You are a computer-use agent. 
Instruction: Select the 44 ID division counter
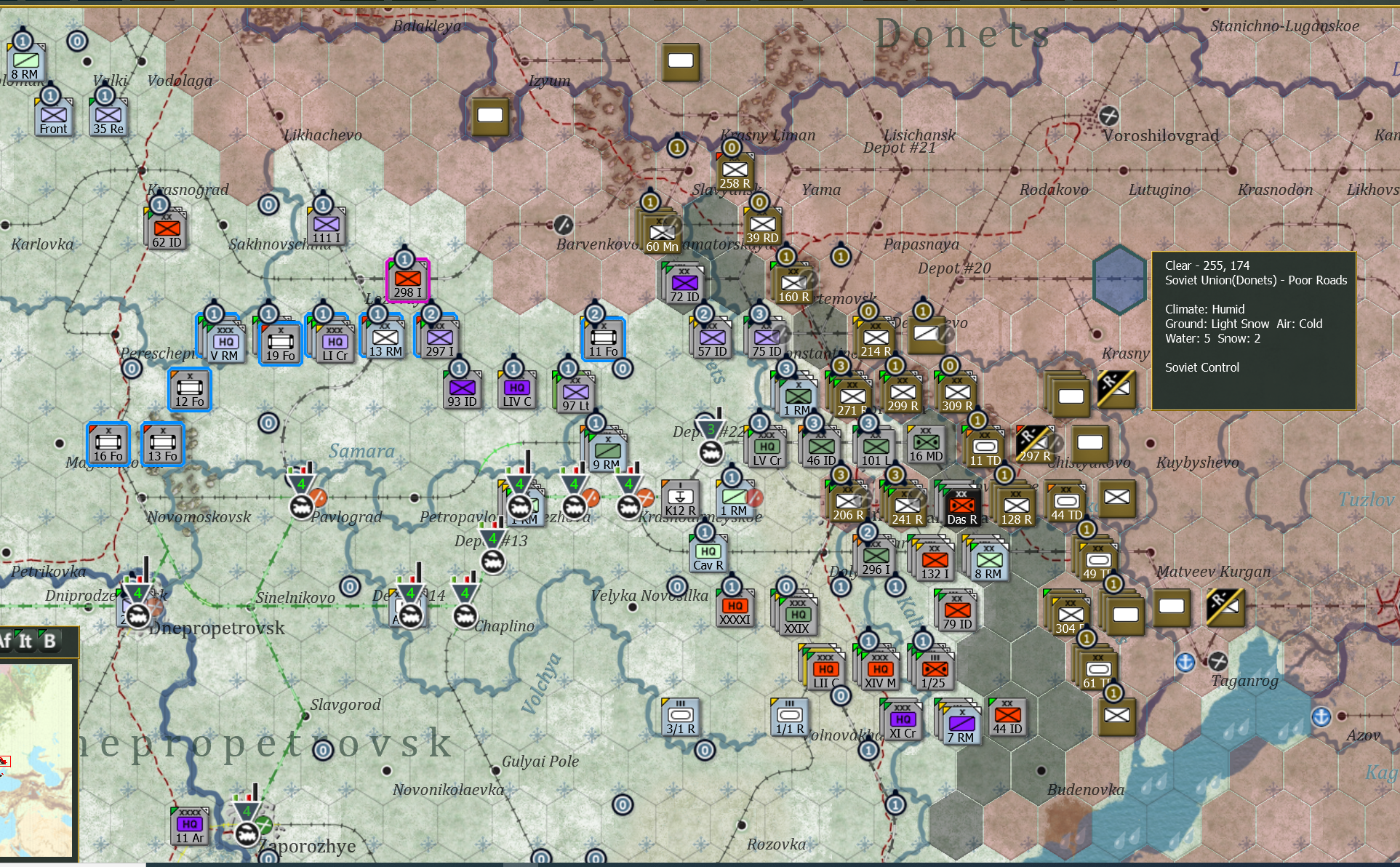(1007, 717)
